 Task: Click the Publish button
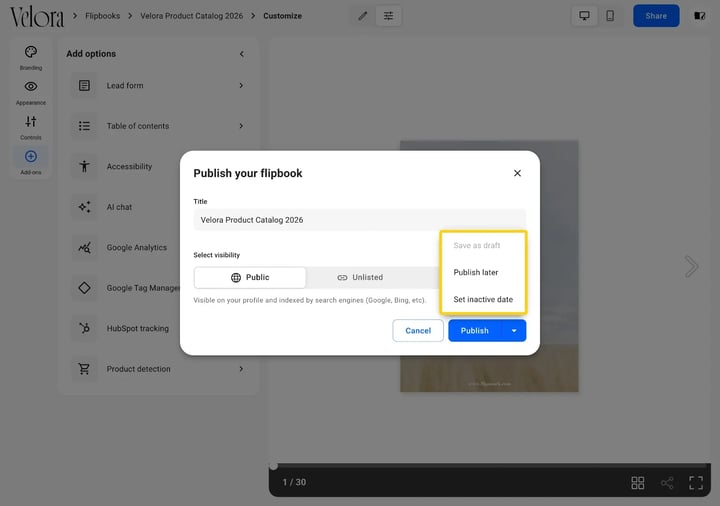click(x=475, y=331)
